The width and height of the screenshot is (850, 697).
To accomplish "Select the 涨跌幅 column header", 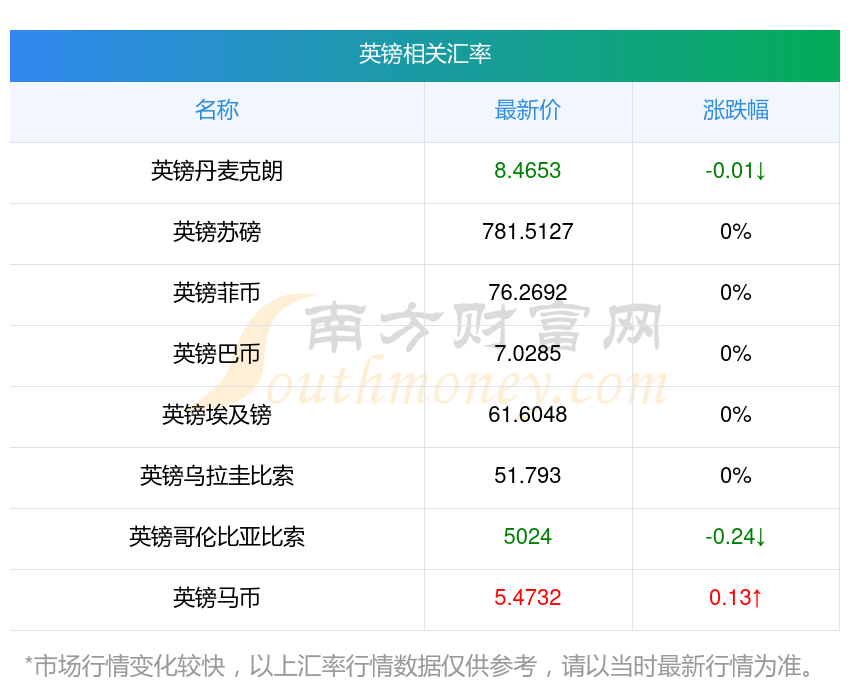I will 736,110.
